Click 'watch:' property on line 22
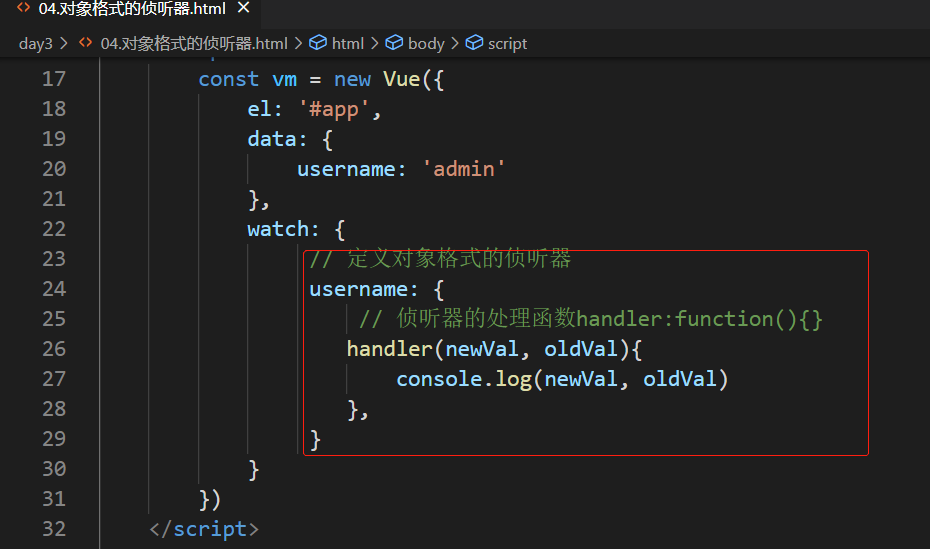This screenshot has width=930, height=549. click(x=284, y=229)
